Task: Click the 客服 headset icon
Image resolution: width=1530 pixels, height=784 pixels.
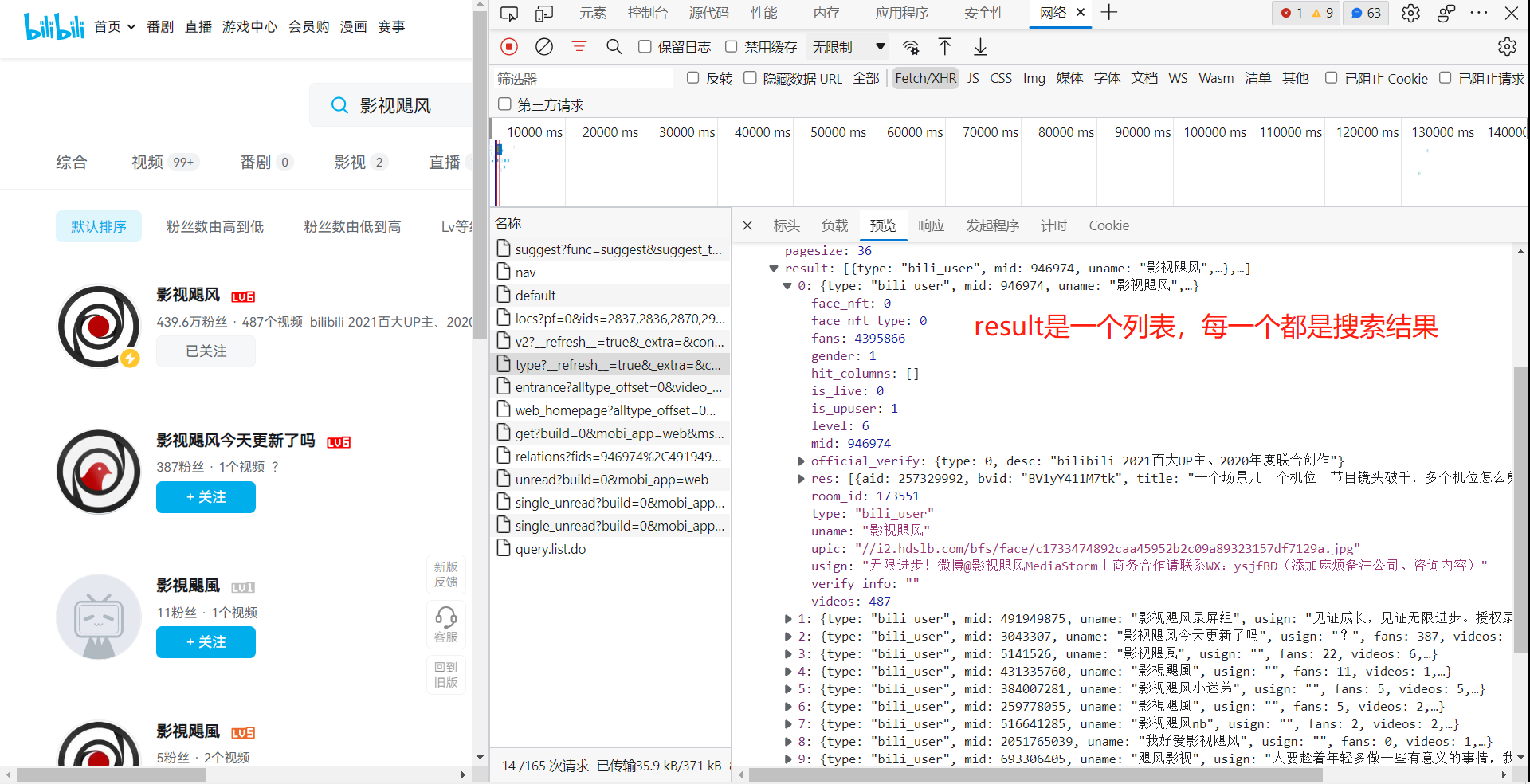Action: click(x=445, y=617)
